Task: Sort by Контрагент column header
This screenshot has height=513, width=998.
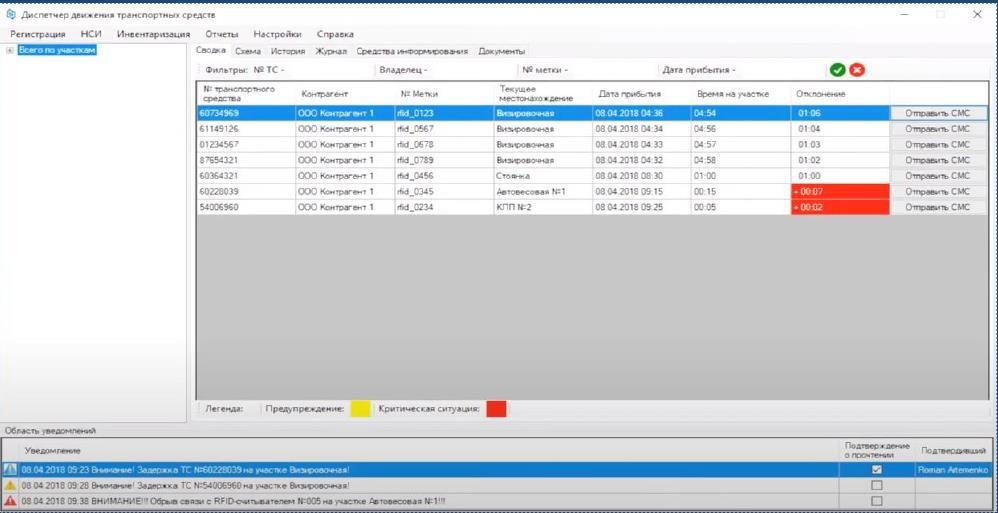Action: tap(345, 94)
